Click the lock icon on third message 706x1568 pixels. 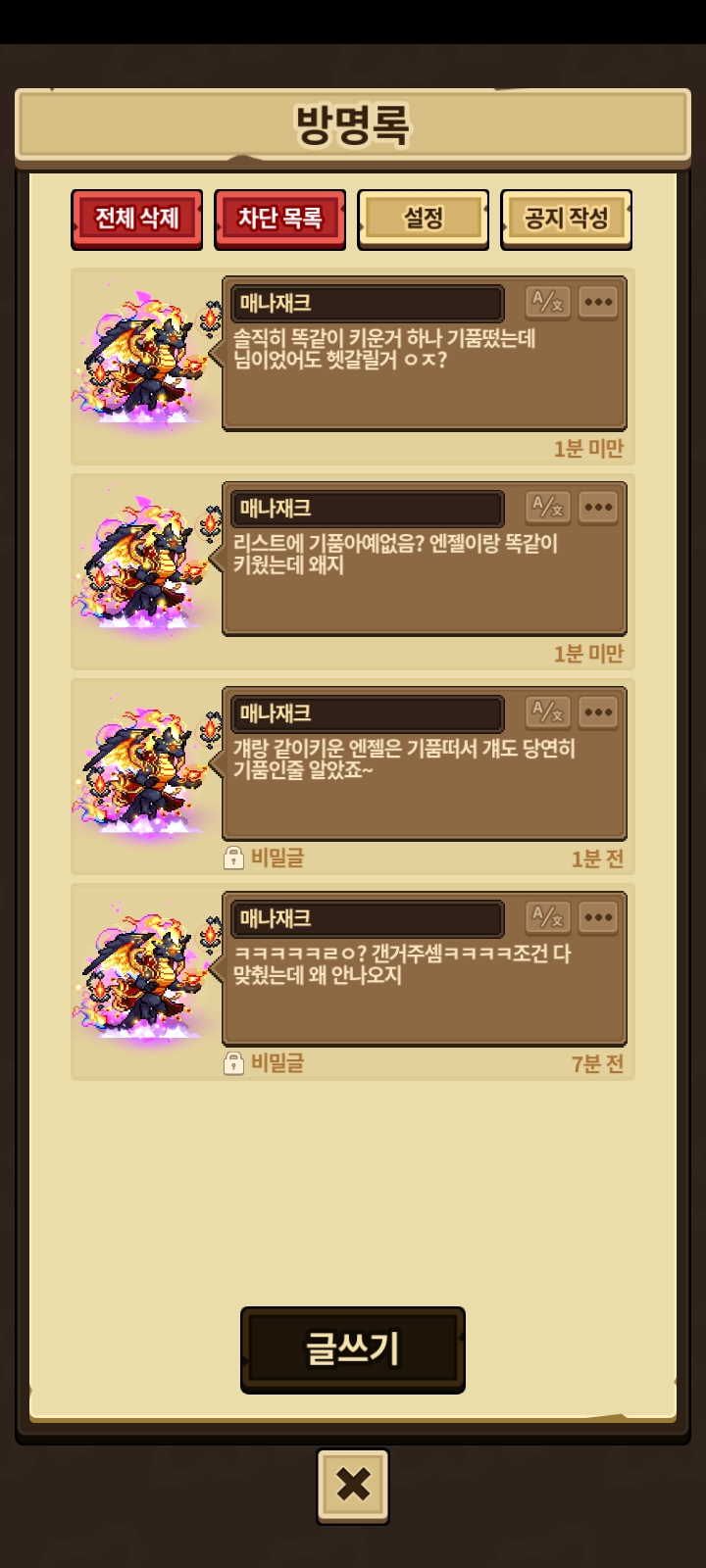pos(233,858)
